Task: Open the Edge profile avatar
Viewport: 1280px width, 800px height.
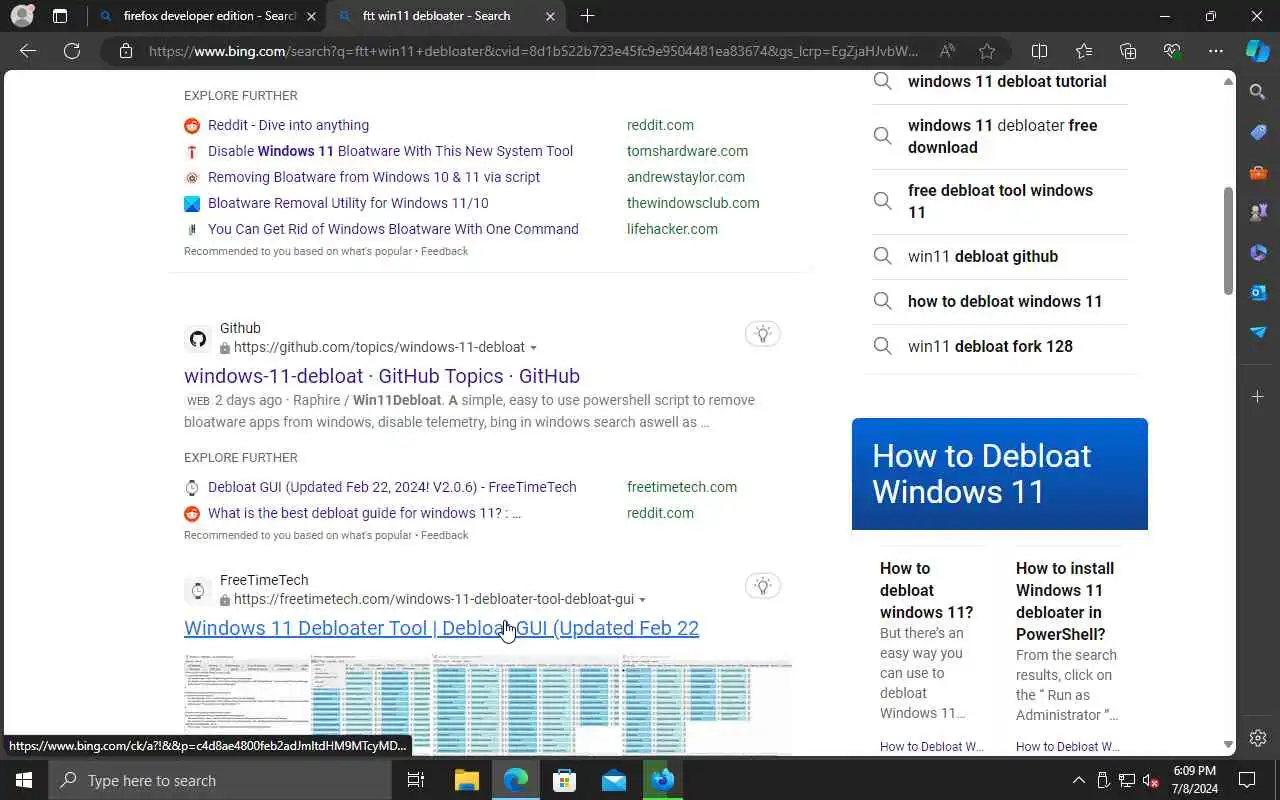Action: [x=22, y=16]
